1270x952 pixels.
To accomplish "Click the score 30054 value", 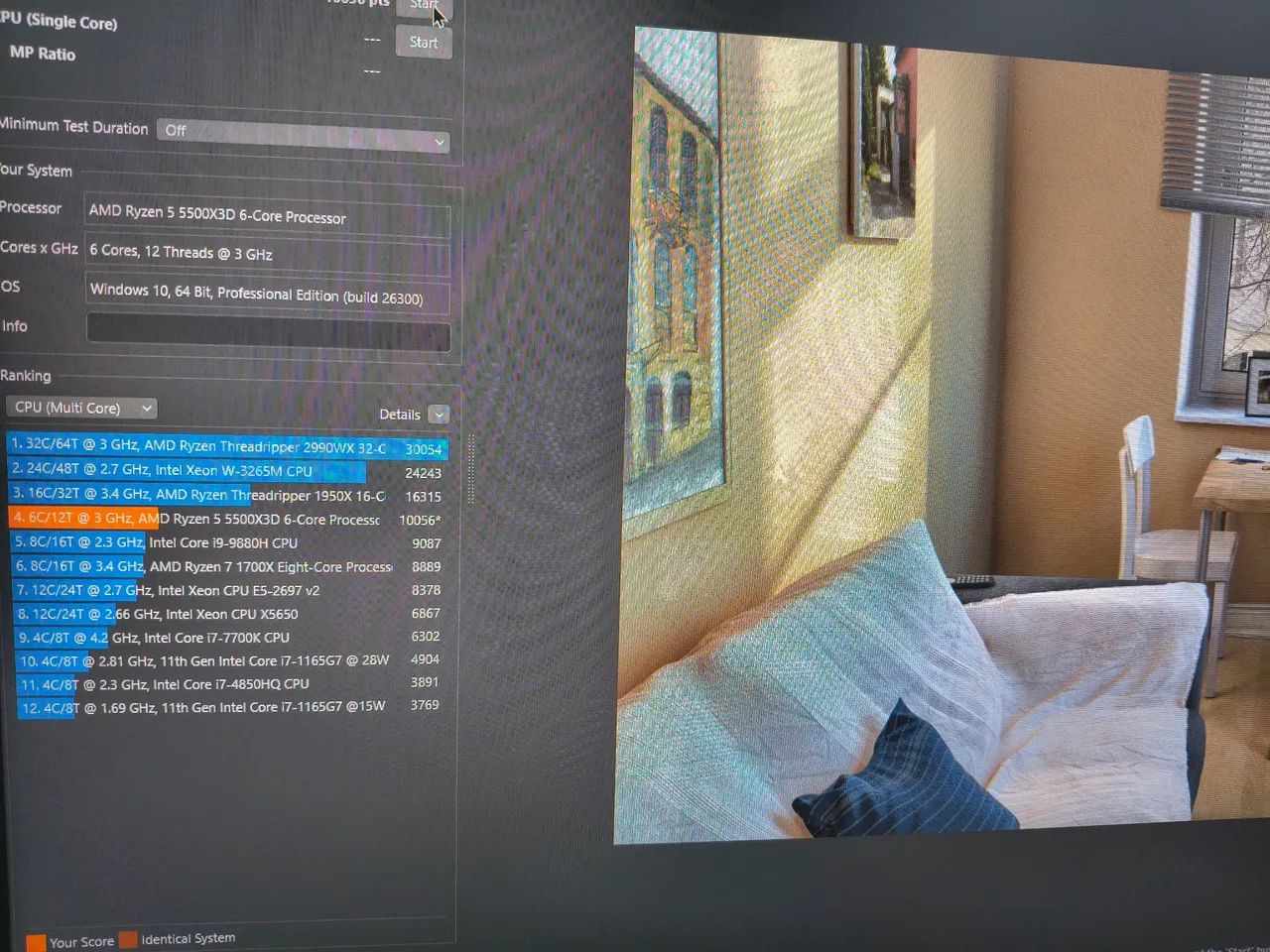I will [x=424, y=449].
